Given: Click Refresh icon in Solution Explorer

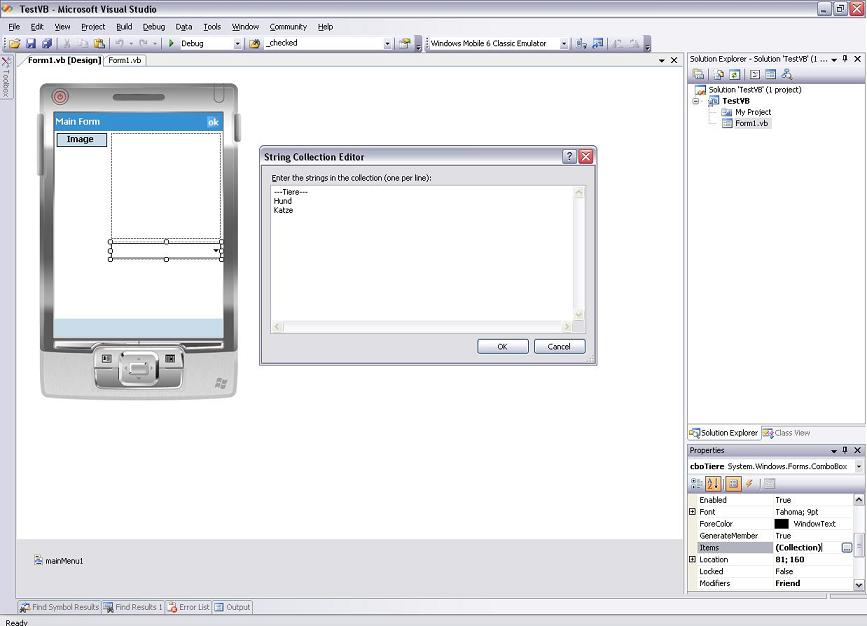Looking at the screenshot, I should click(x=734, y=74).
